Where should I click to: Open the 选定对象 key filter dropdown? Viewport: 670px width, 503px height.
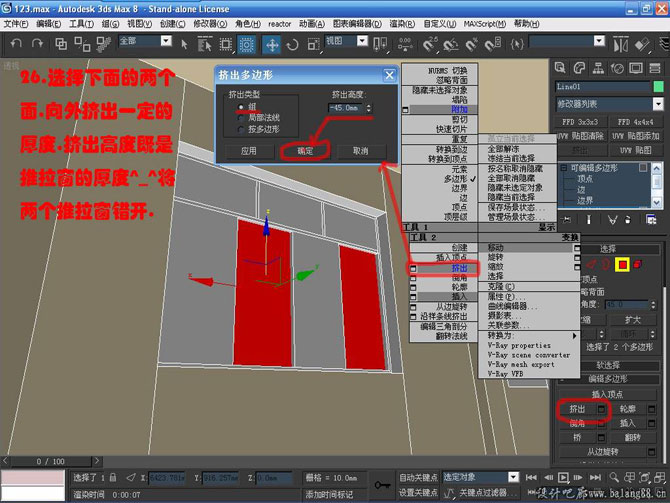[514, 477]
